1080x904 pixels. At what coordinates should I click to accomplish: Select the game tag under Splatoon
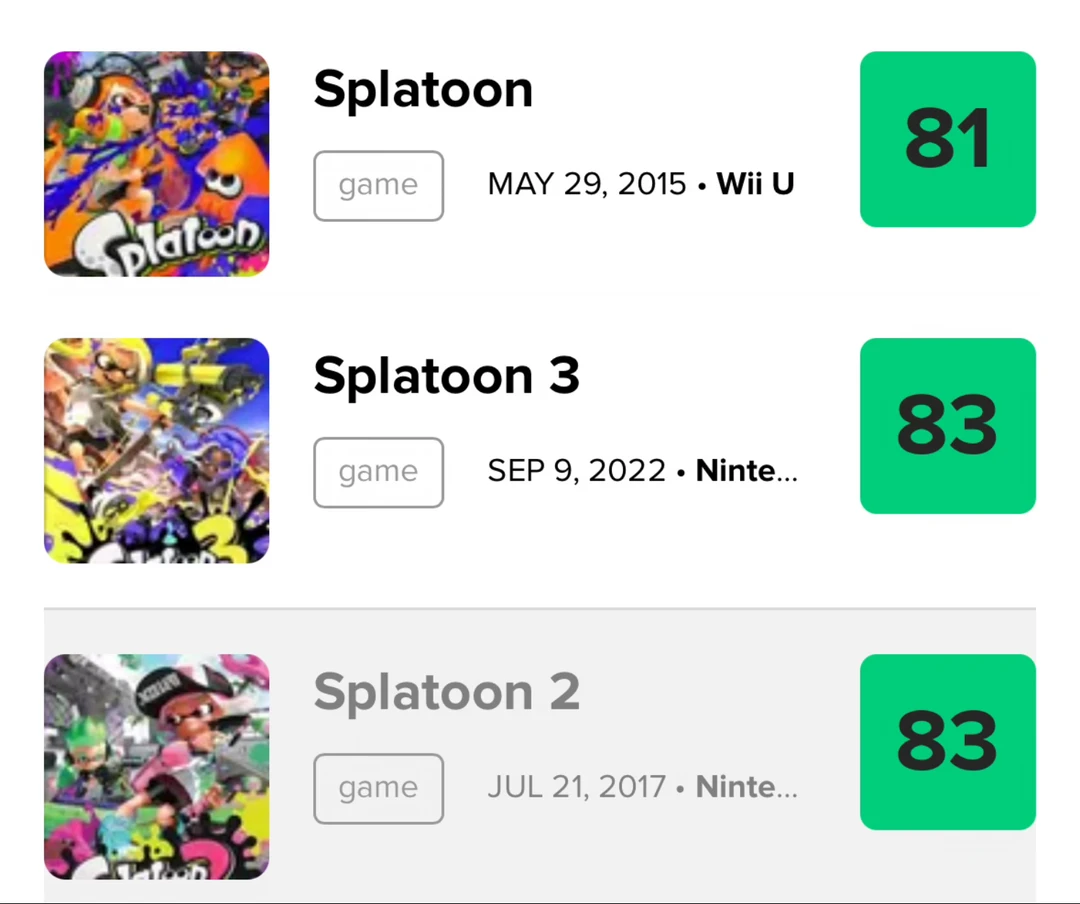[x=378, y=186]
